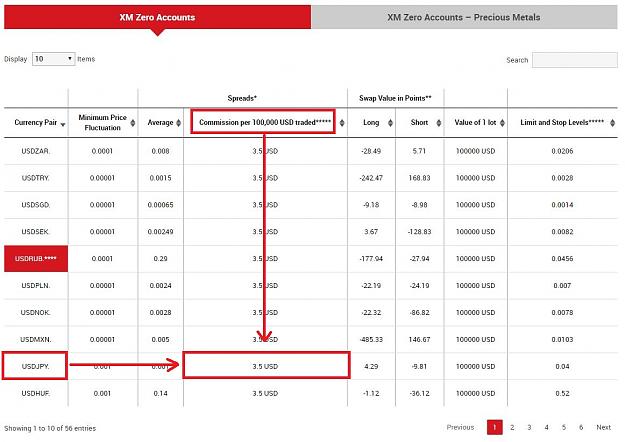Select the USDZAR. currency pair cell
The width and height of the screenshot is (625, 442).
click(x=36, y=151)
